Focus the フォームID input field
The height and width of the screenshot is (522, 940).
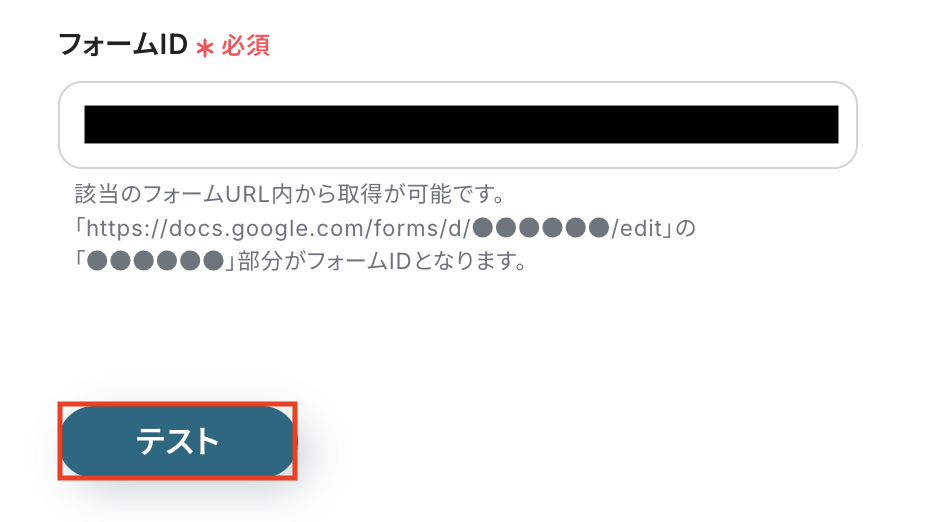click(x=457, y=125)
